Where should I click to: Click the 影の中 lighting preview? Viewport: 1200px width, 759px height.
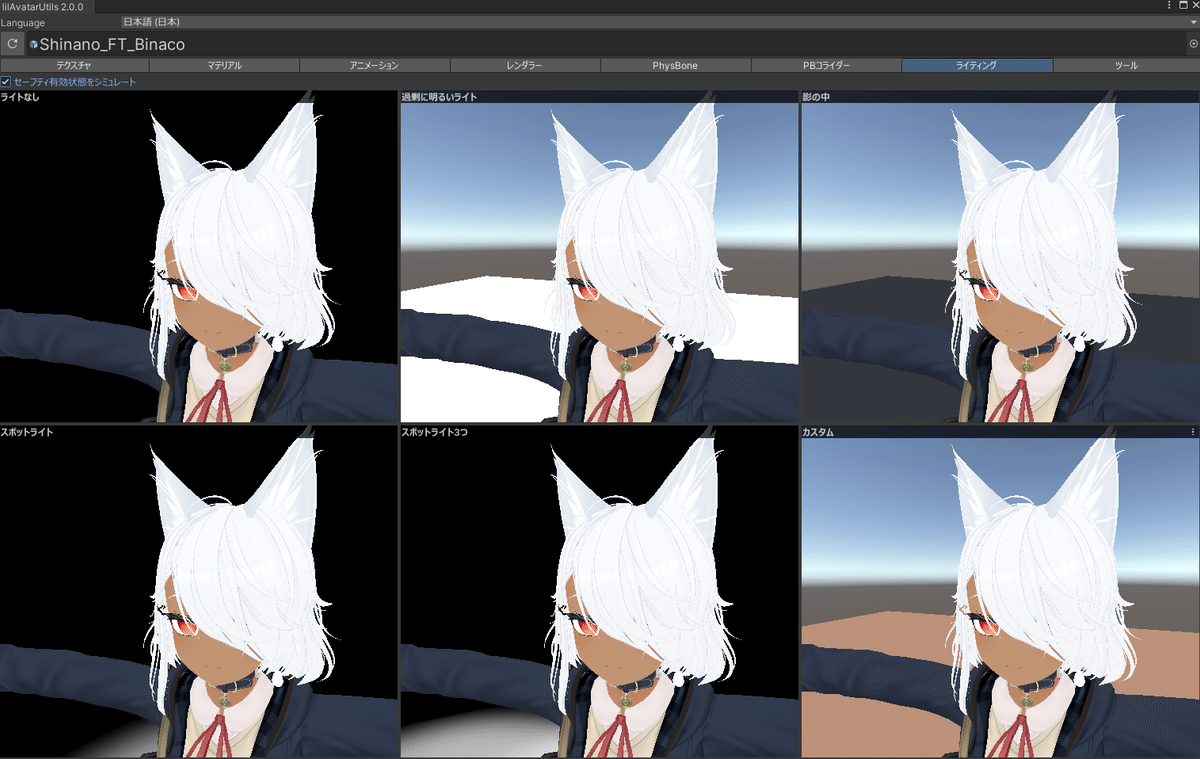(x=1000, y=255)
